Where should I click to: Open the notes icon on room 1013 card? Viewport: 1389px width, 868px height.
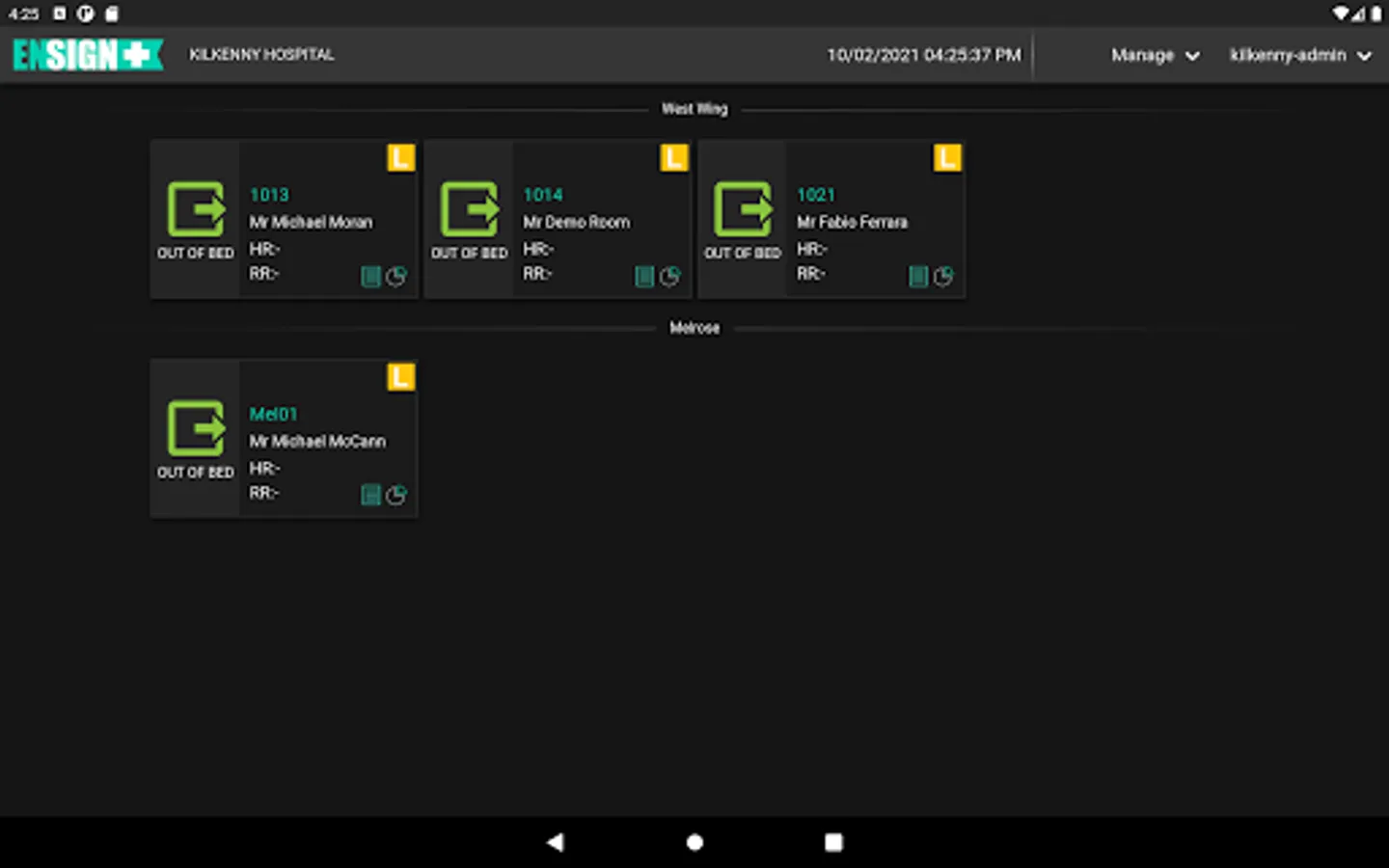click(x=370, y=277)
